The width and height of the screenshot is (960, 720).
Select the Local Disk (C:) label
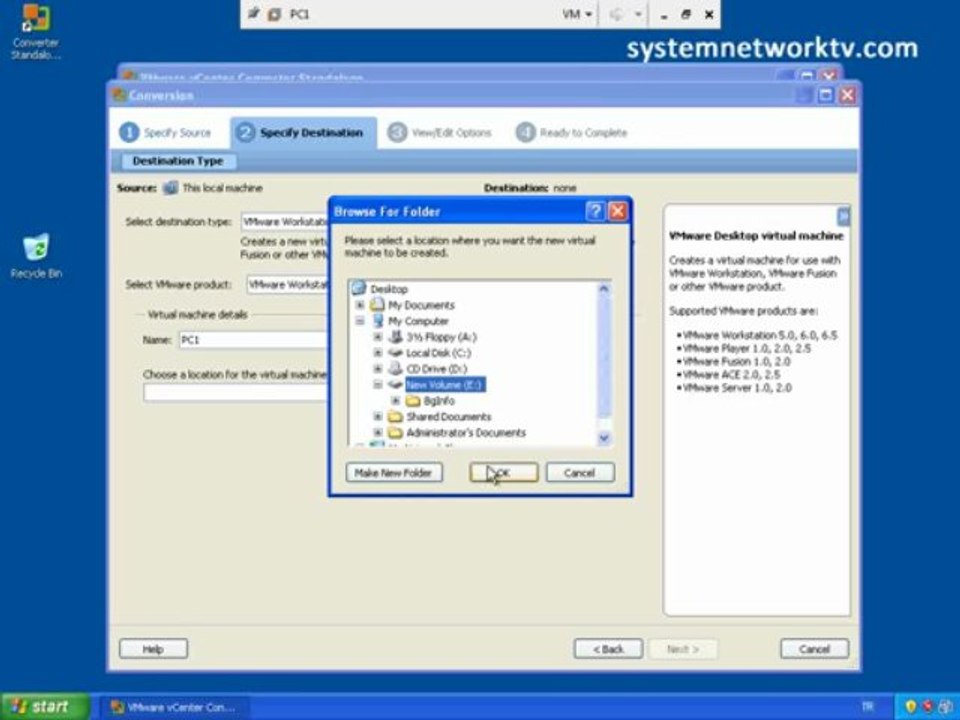(438, 353)
